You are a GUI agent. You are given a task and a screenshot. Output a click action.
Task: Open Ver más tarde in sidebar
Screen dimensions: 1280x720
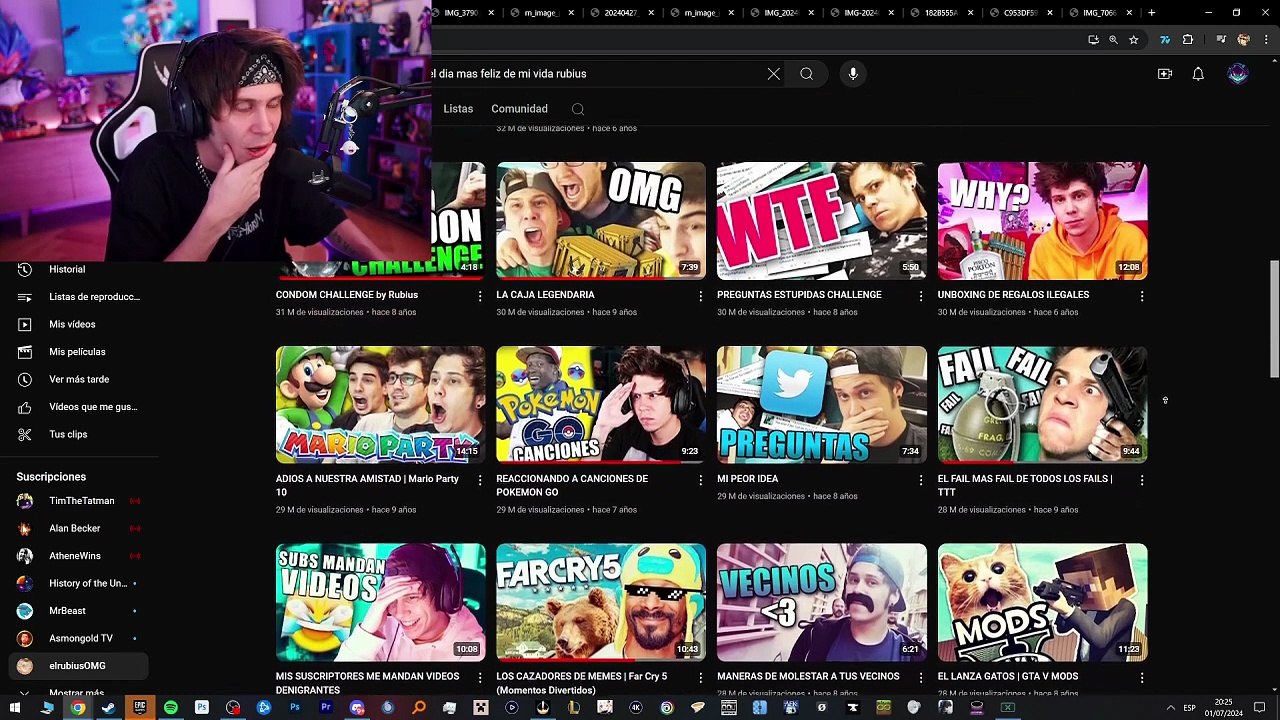[x=78, y=379]
